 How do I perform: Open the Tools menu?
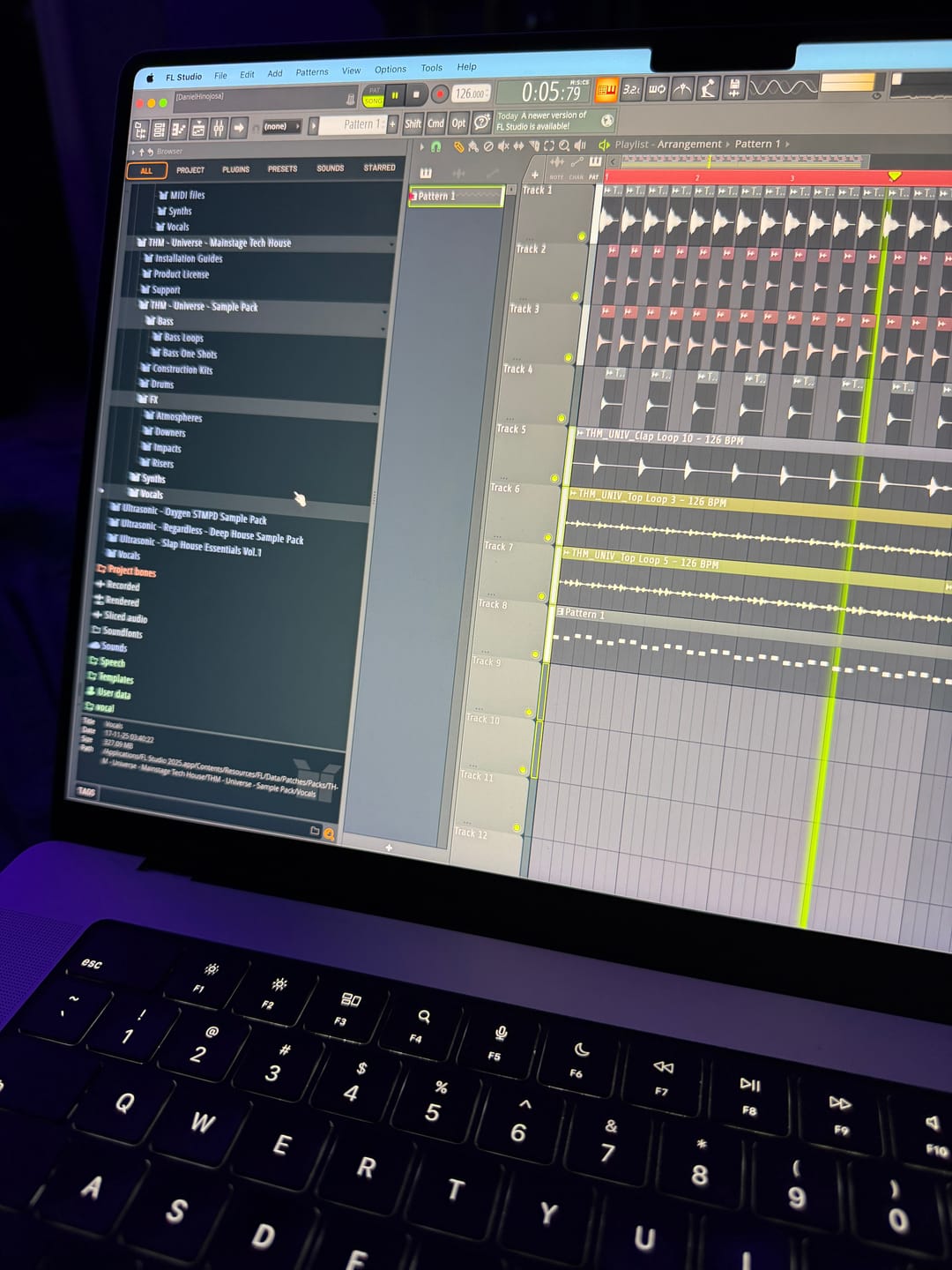(431, 68)
